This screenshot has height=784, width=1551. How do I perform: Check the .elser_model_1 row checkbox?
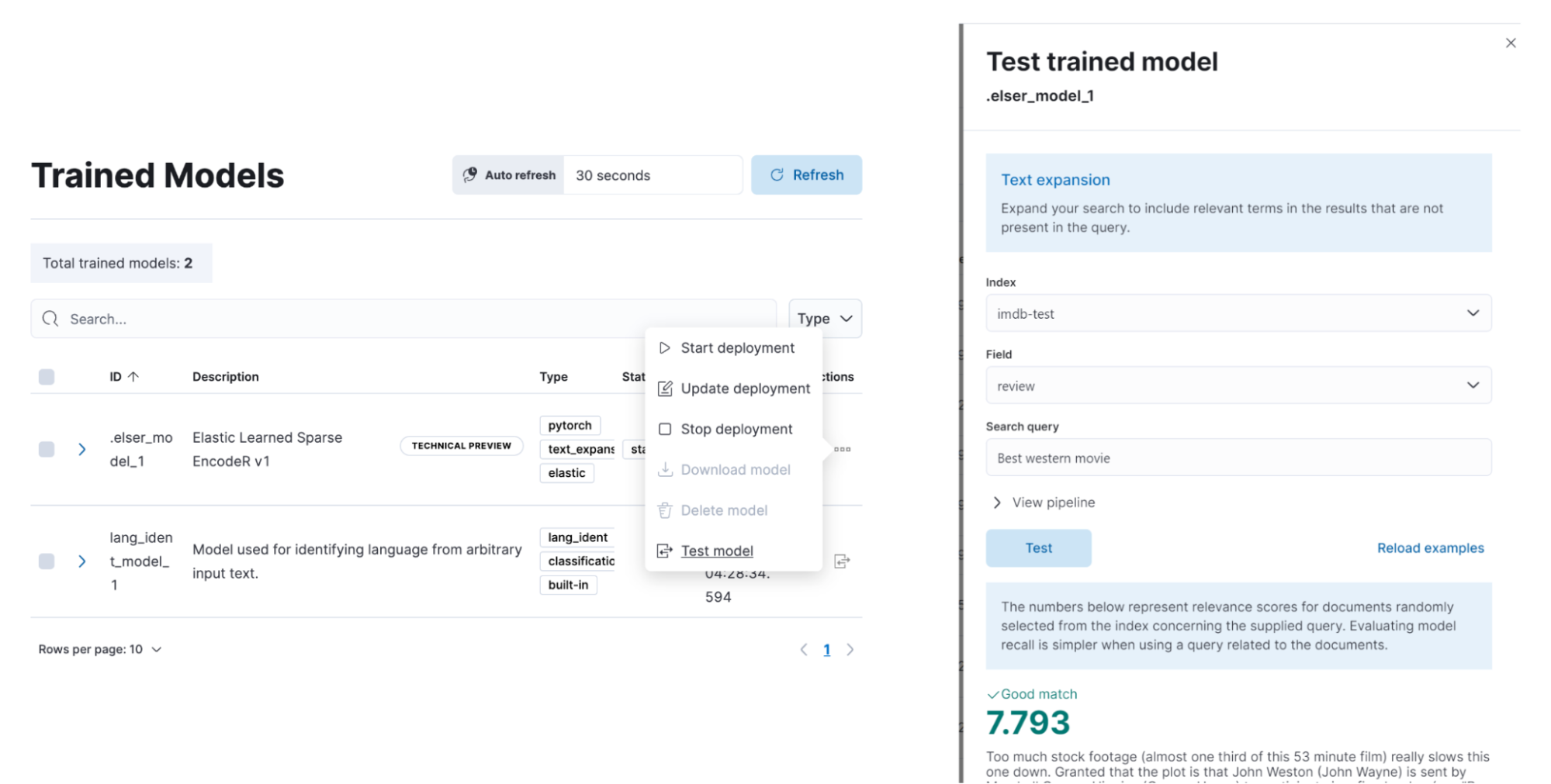click(x=47, y=449)
